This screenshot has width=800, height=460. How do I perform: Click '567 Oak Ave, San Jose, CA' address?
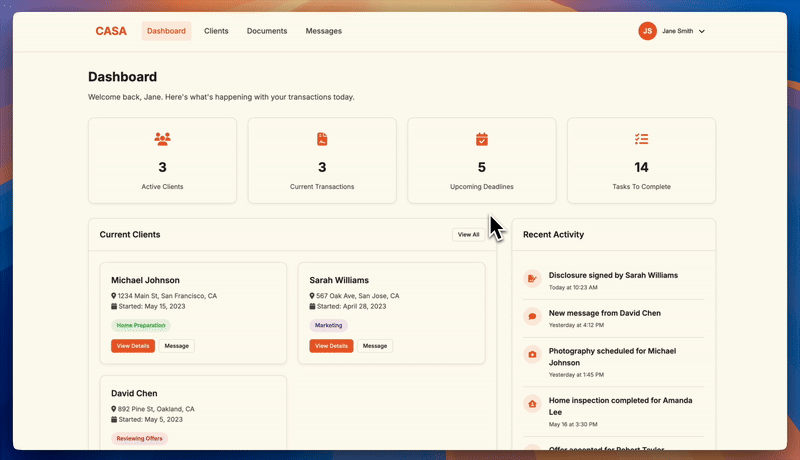(x=358, y=296)
